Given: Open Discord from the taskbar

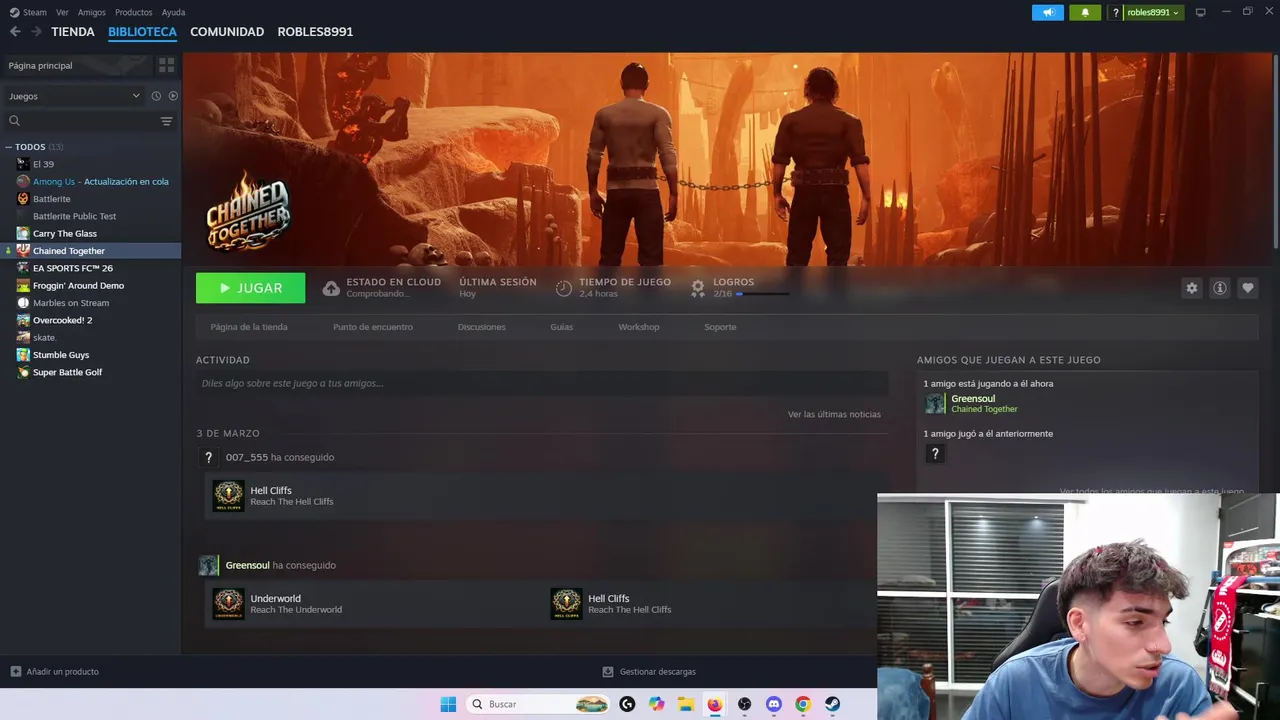Looking at the screenshot, I should coord(773,704).
